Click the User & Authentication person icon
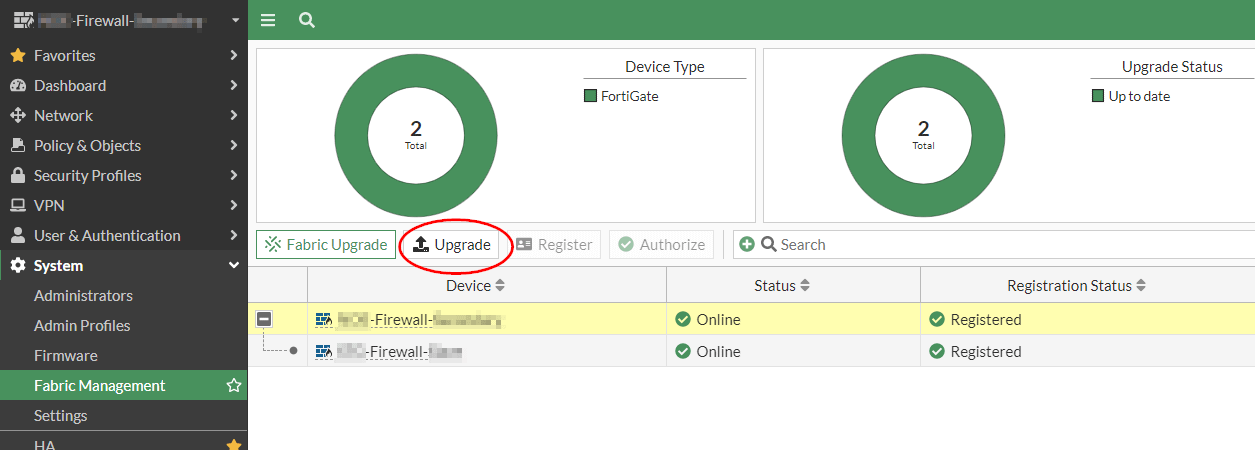1255x450 pixels. coord(17,235)
